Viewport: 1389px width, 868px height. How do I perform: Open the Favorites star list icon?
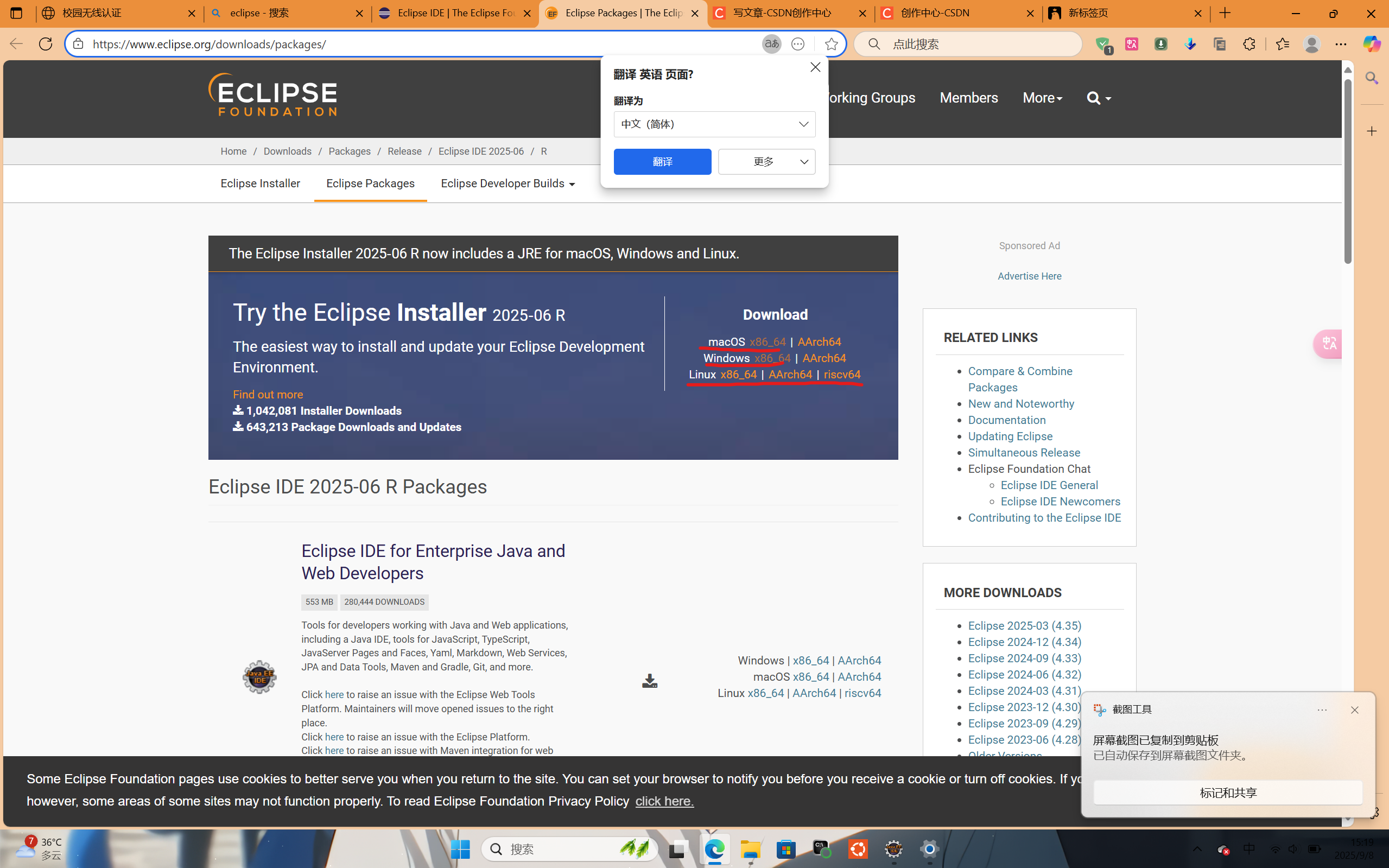[x=1283, y=43]
